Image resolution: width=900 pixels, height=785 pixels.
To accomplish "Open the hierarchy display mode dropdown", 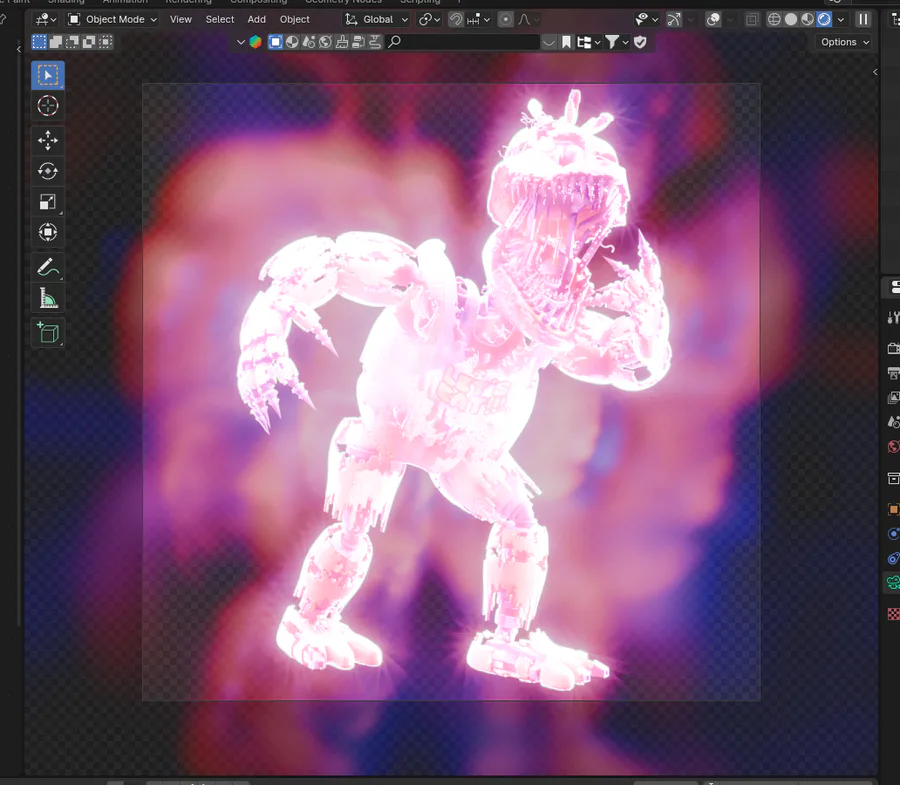I will tap(589, 42).
